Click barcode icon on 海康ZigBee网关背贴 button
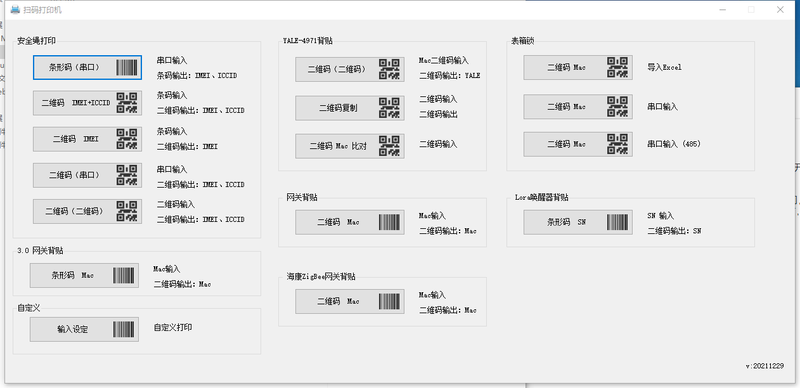 pos(389,301)
